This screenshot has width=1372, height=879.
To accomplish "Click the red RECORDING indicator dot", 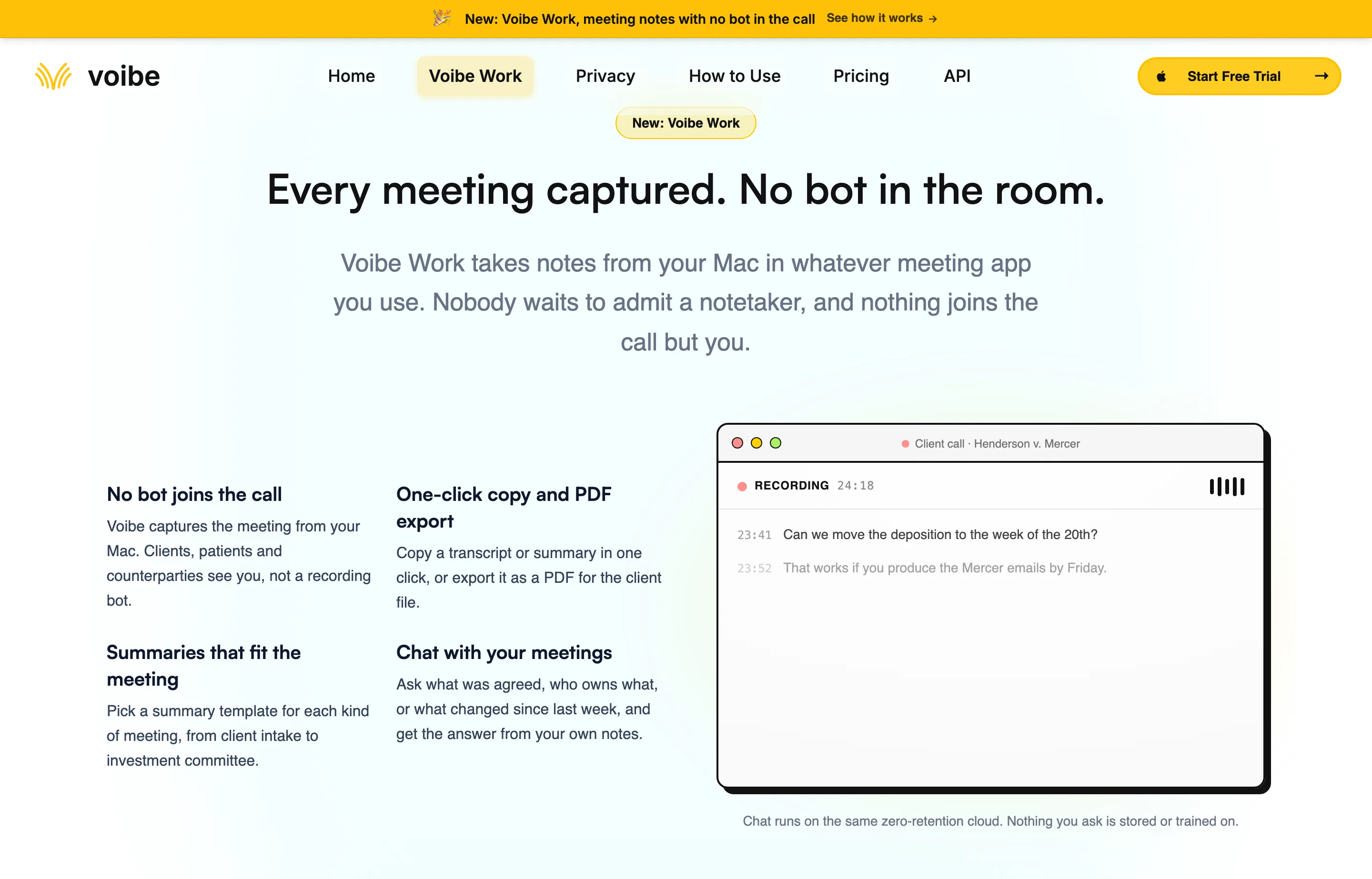I will pyautogui.click(x=742, y=486).
